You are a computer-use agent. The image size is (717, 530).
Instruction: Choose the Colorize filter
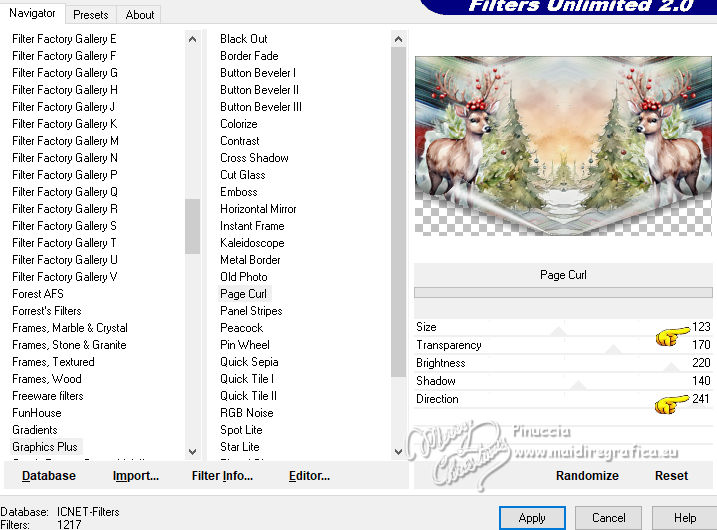pyautogui.click(x=239, y=123)
